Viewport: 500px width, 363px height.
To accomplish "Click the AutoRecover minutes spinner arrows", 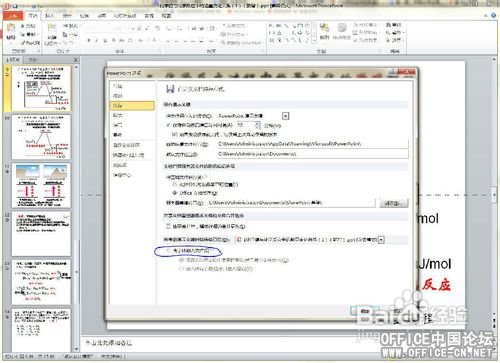I will [x=257, y=125].
